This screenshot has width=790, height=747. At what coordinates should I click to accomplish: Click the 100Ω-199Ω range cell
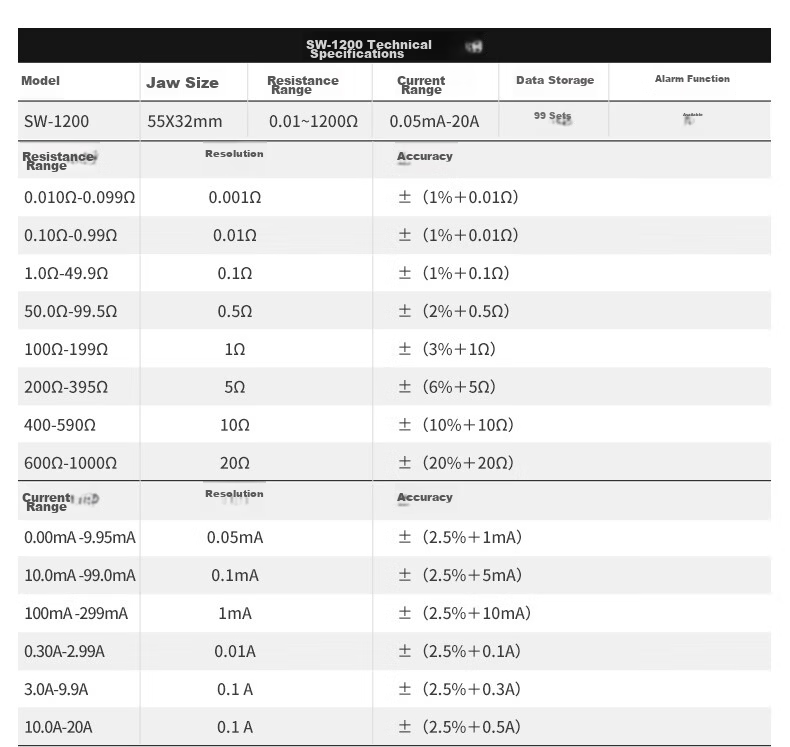pyautogui.click(x=66, y=349)
